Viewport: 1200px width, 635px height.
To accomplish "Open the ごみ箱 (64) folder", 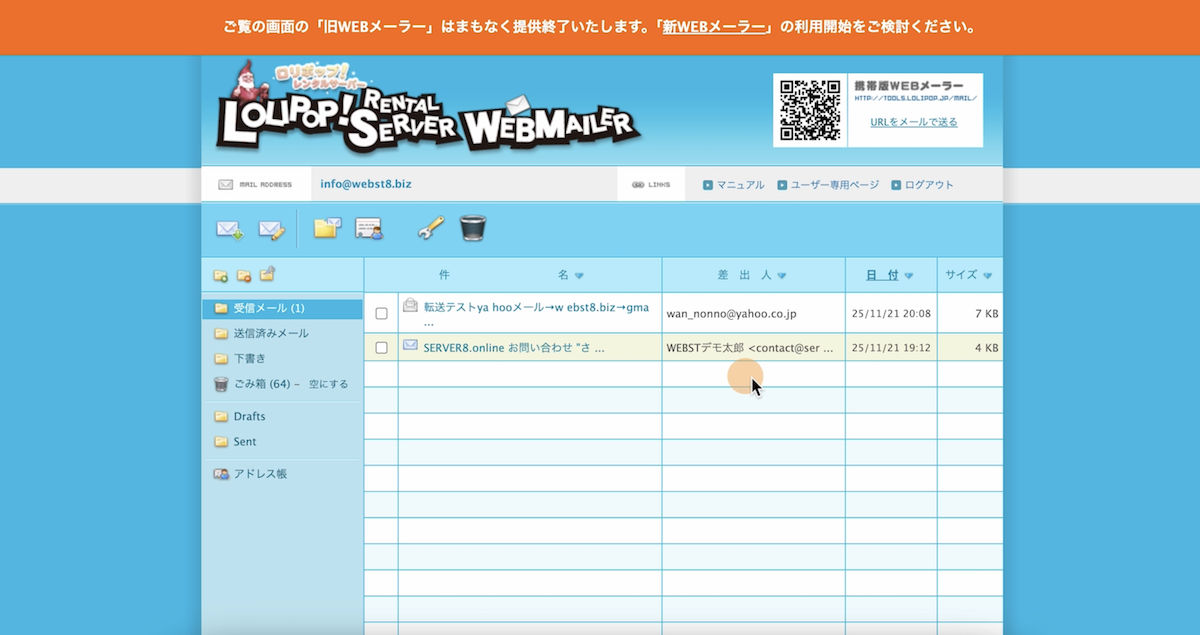I will tap(260, 383).
